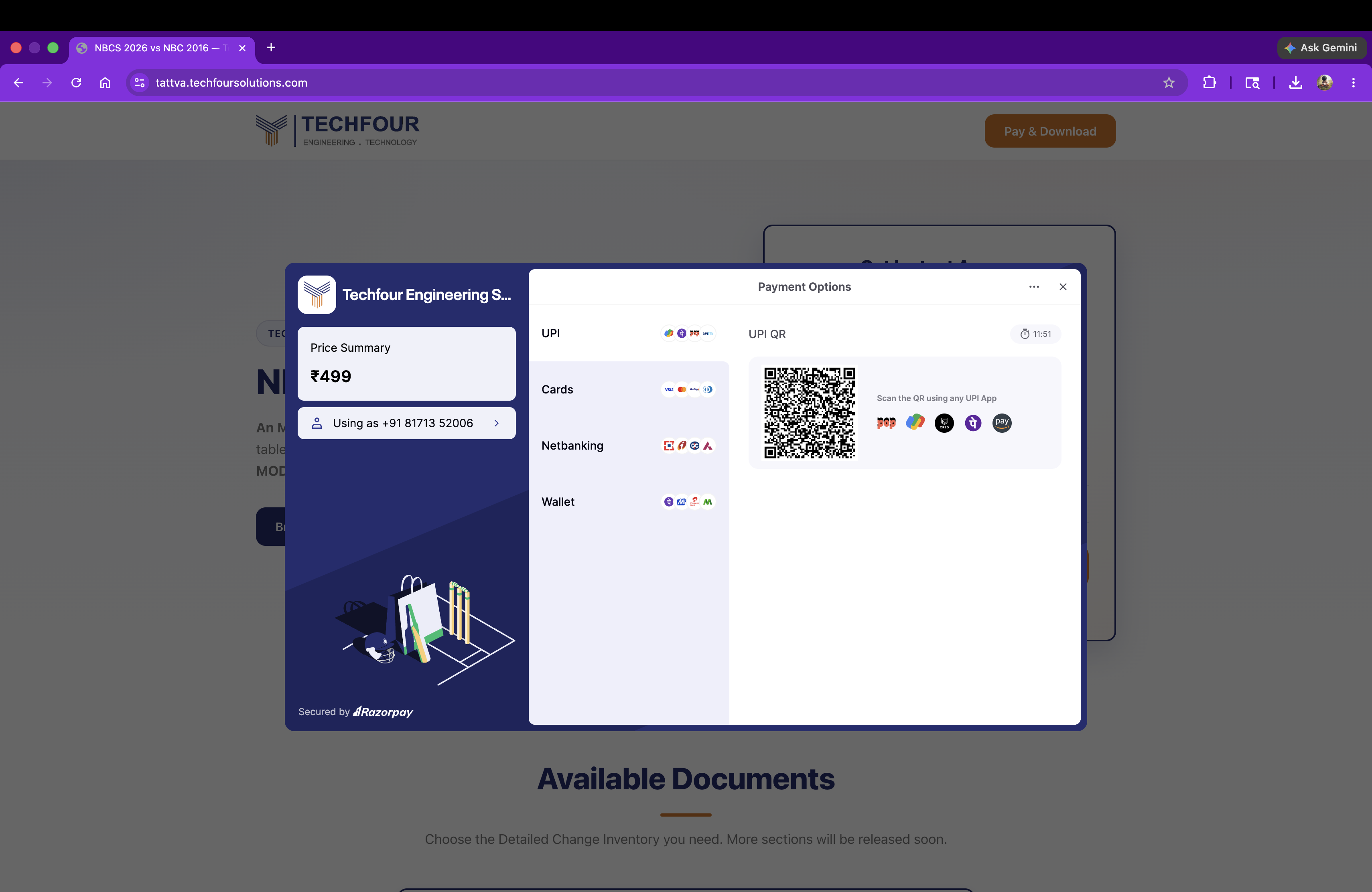1372x892 pixels.
Task: Click the Price Summary ₹499 card
Action: coord(406,364)
